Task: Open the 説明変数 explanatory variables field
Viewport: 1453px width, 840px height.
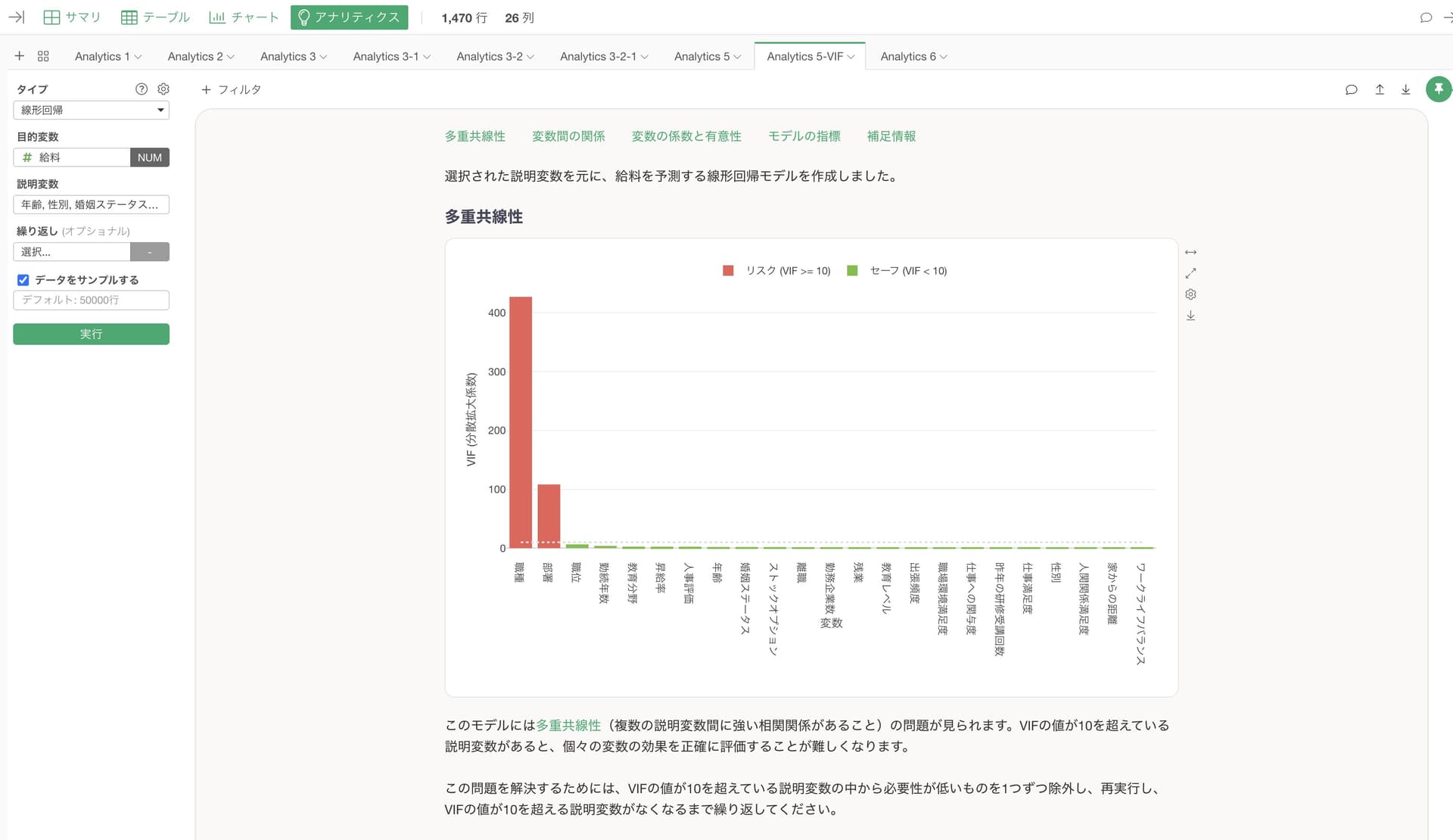Action: tap(91, 204)
